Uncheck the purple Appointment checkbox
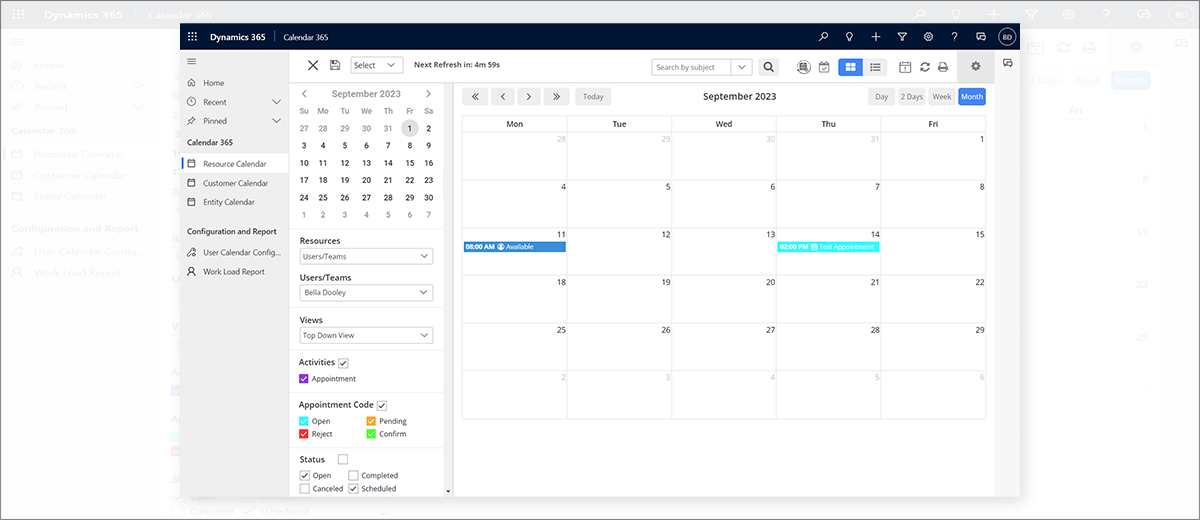Viewport: 1200px width, 520px height. point(304,379)
